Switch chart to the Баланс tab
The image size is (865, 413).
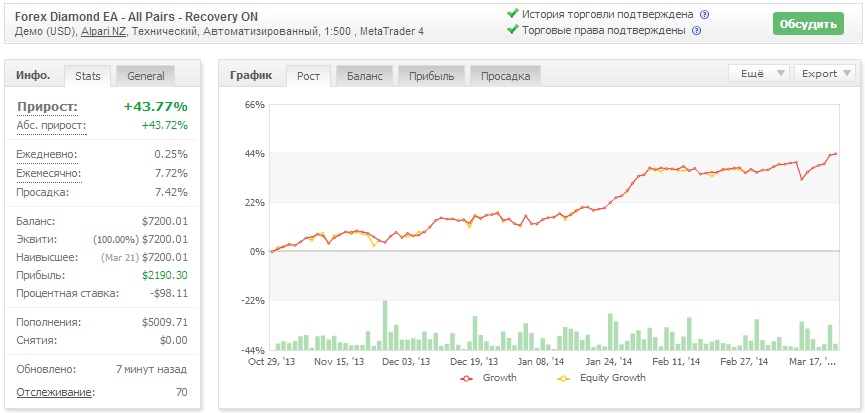[364, 76]
